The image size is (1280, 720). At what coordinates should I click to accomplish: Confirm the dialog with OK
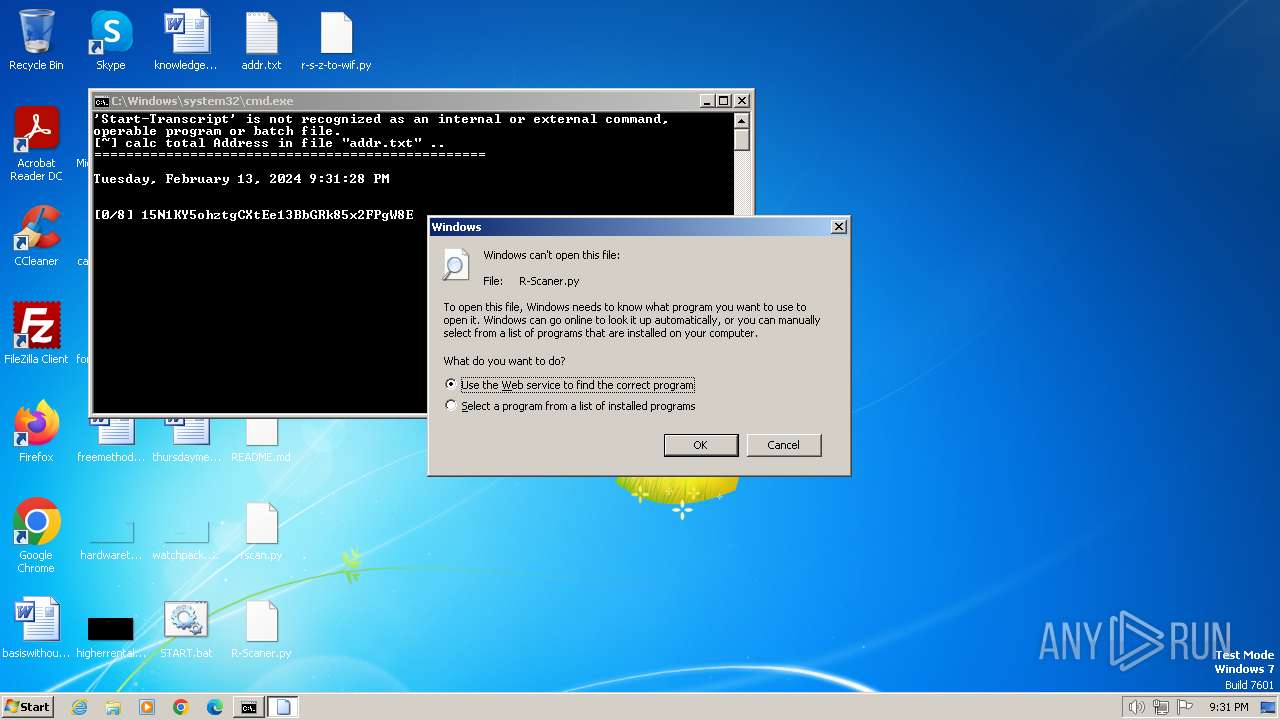coord(701,445)
